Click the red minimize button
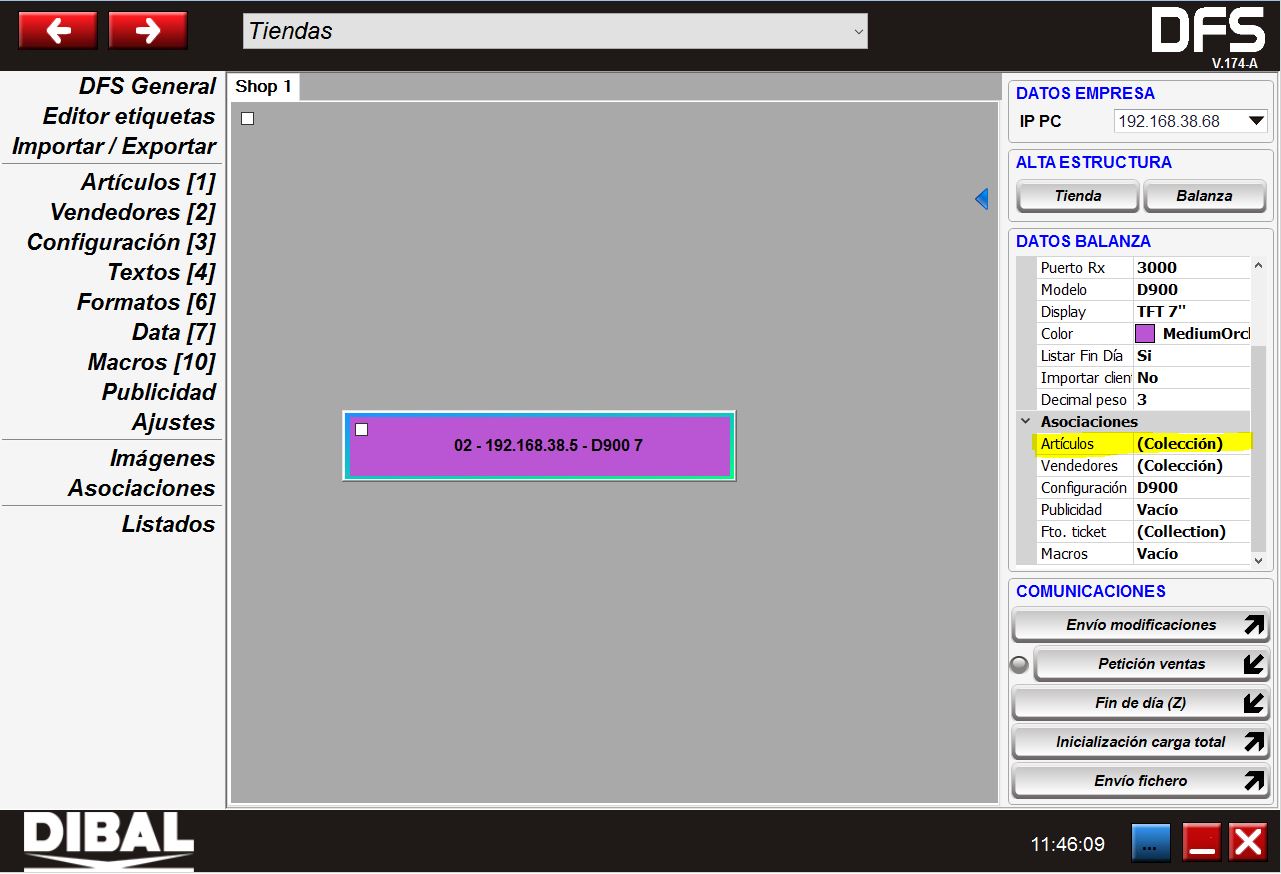 1201,843
